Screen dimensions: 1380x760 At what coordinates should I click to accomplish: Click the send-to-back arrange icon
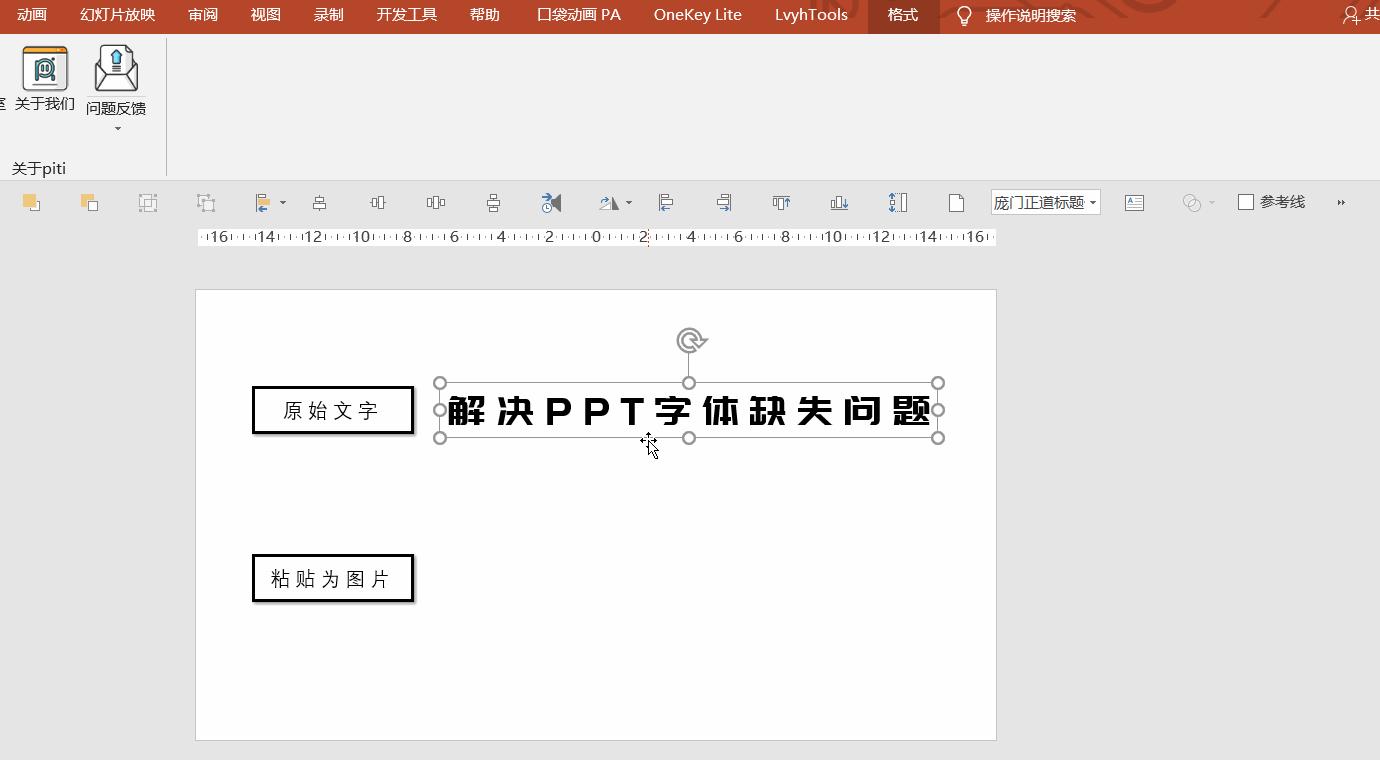90,202
